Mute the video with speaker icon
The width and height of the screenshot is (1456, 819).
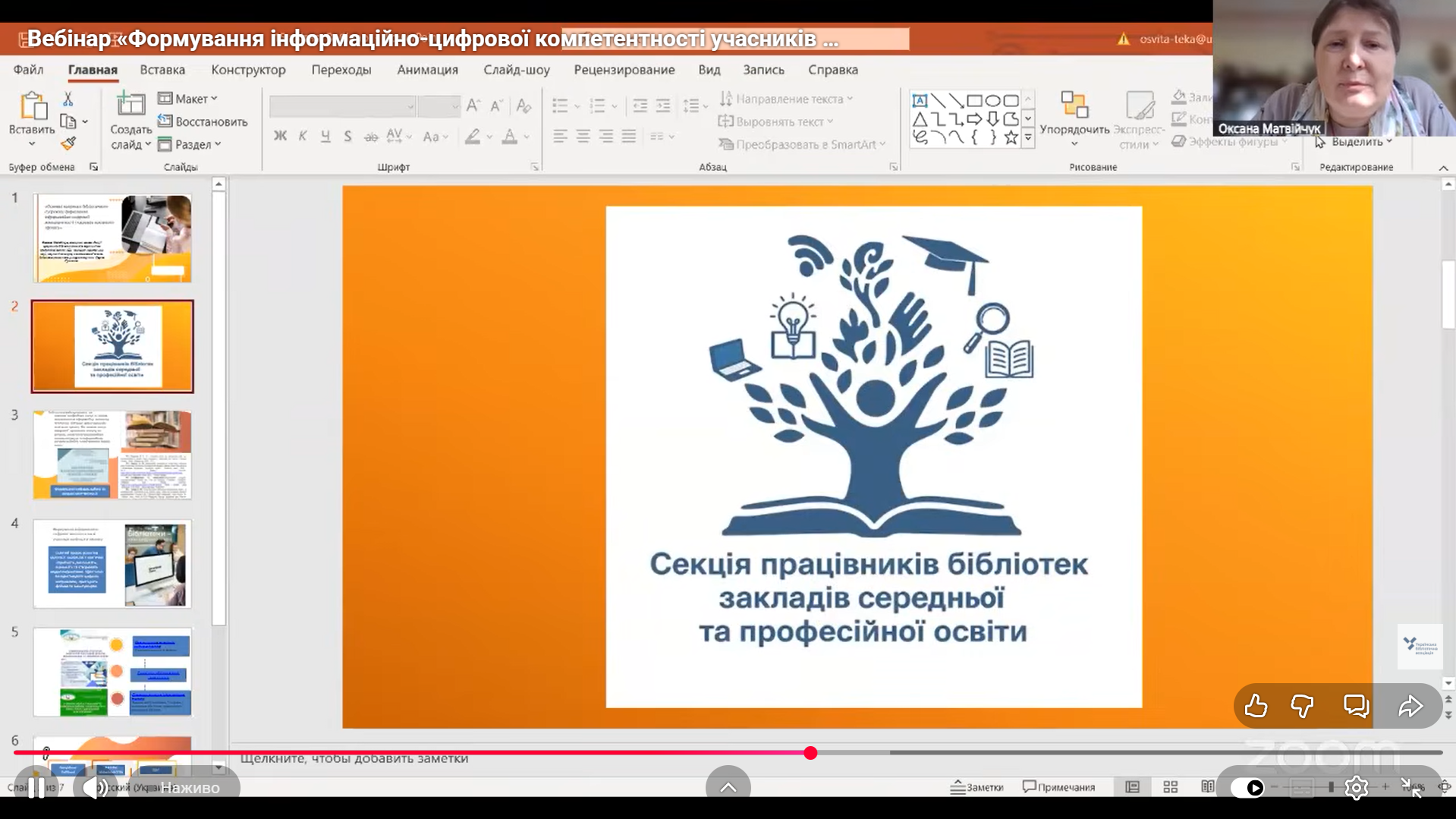tap(94, 788)
